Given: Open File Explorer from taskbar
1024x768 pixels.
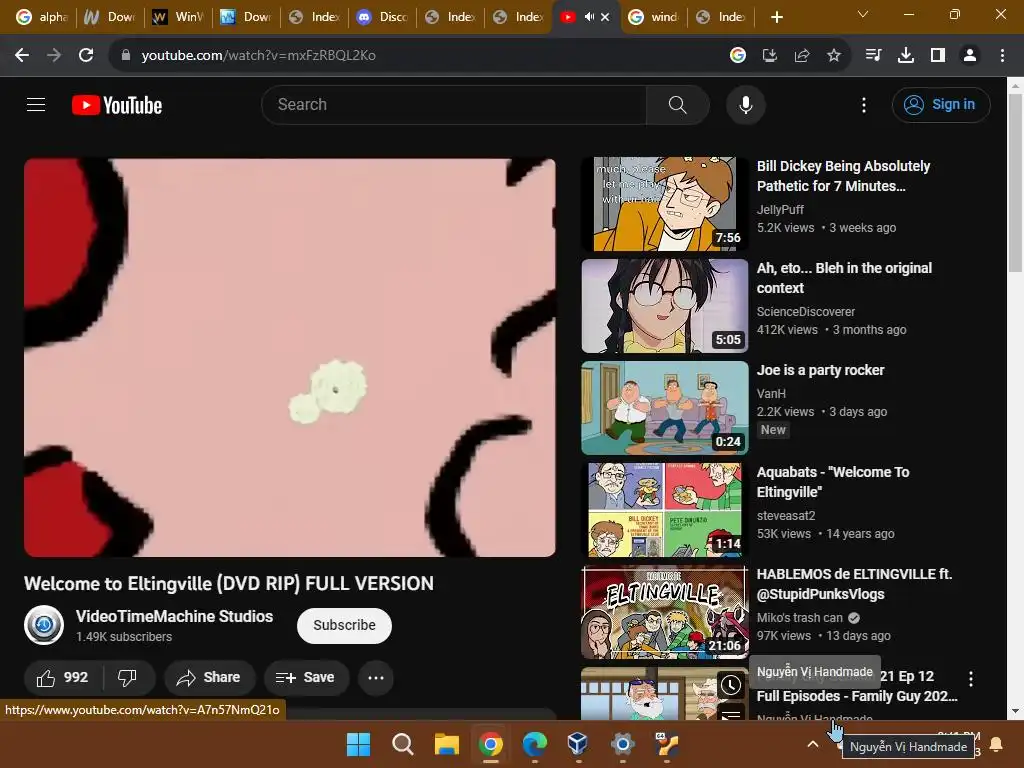Looking at the screenshot, I should pyautogui.click(x=447, y=744).
